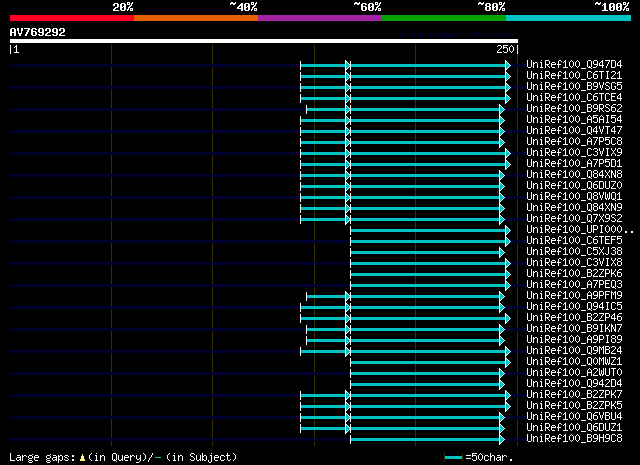This screenshot has height=465, width=640.
Task: Select the UniRef100_Q84XN9 label
Action: (574, 208)
